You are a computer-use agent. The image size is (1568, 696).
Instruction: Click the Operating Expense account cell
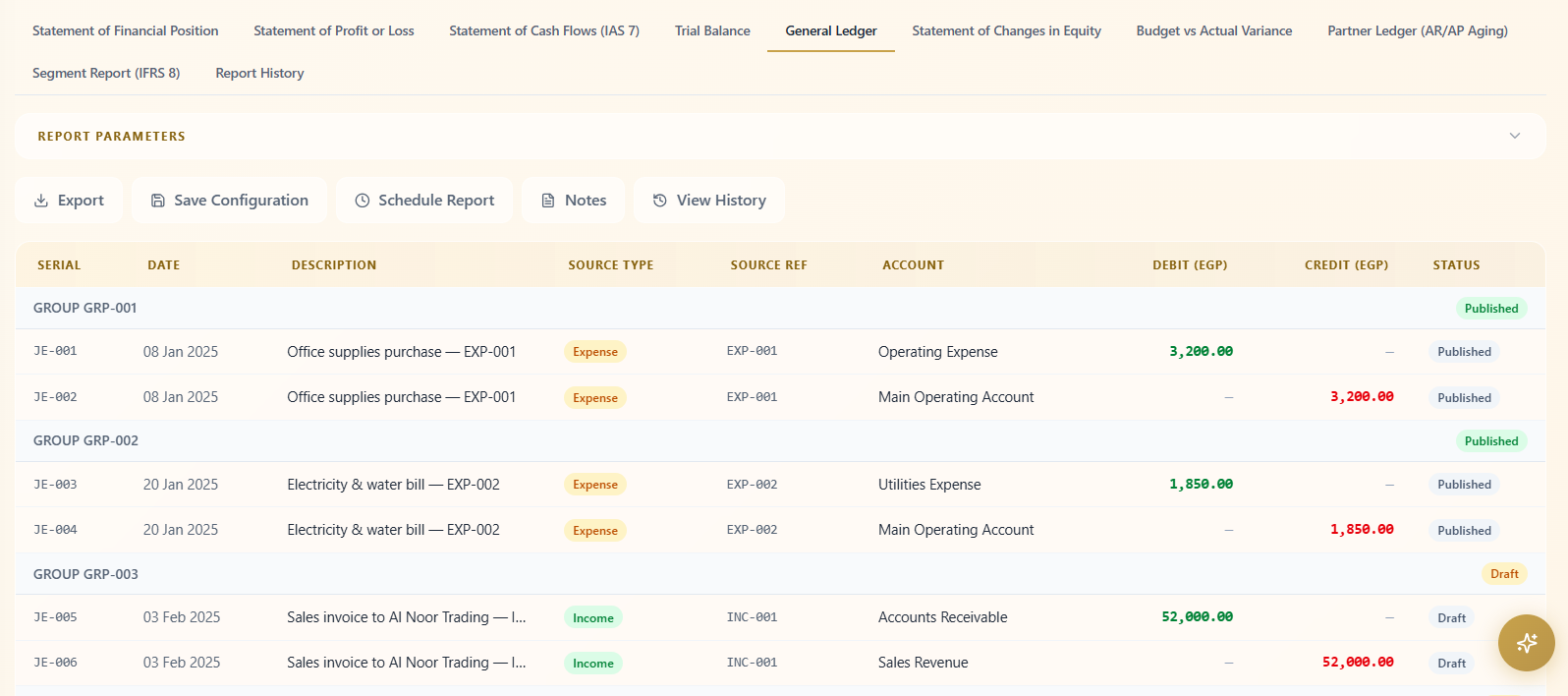(937, 352)
